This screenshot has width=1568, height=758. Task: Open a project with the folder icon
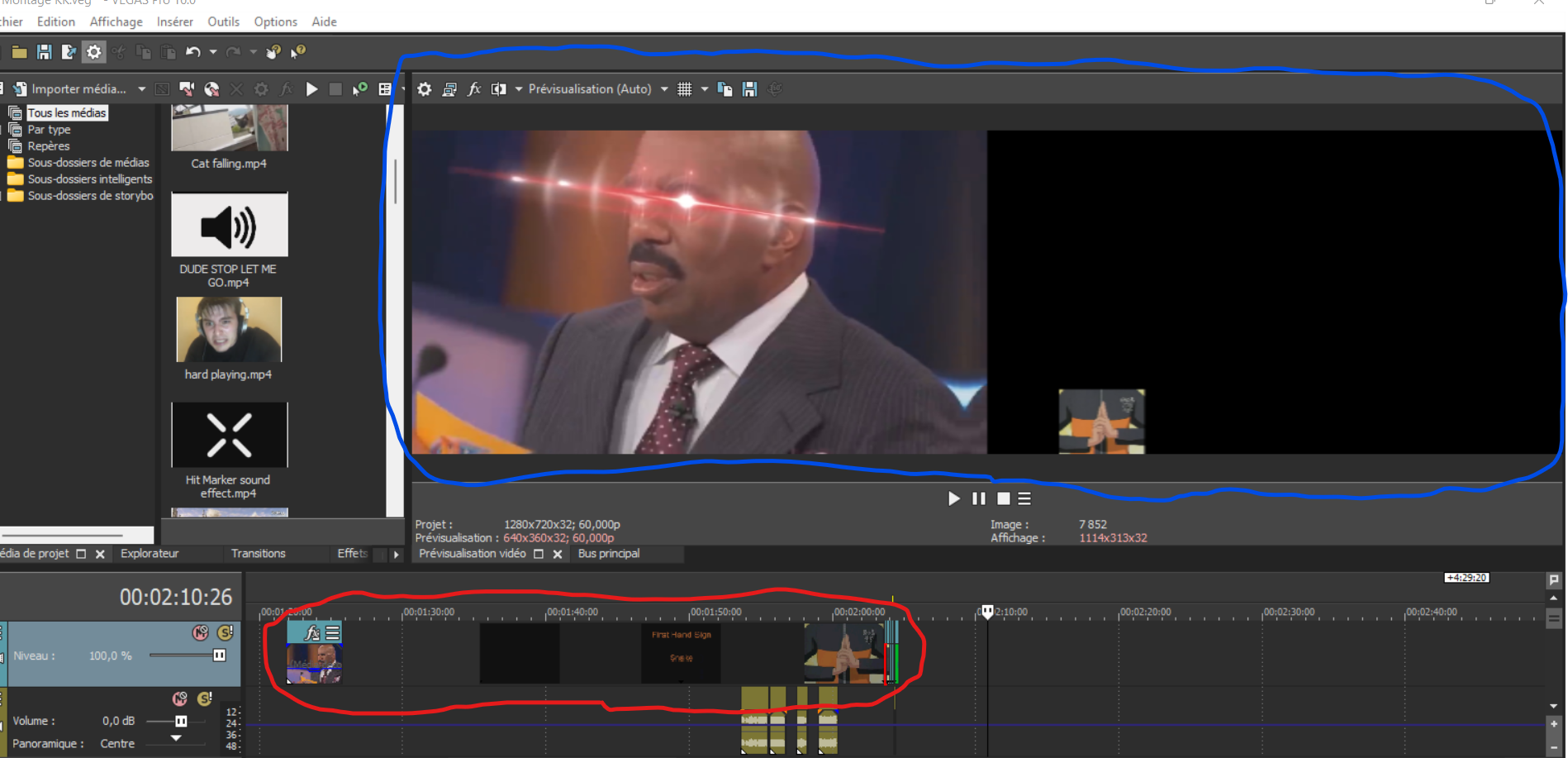19,52
